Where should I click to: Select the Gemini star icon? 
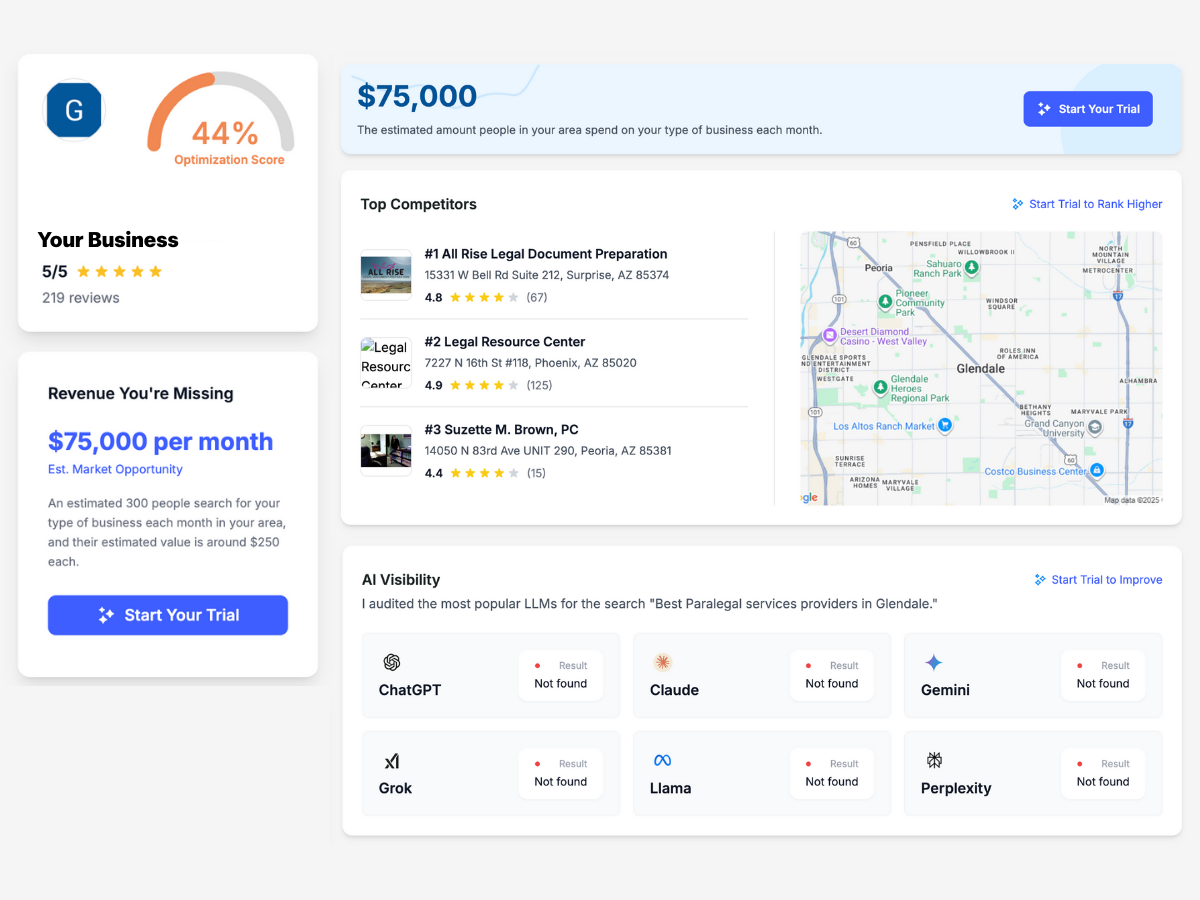935,663
